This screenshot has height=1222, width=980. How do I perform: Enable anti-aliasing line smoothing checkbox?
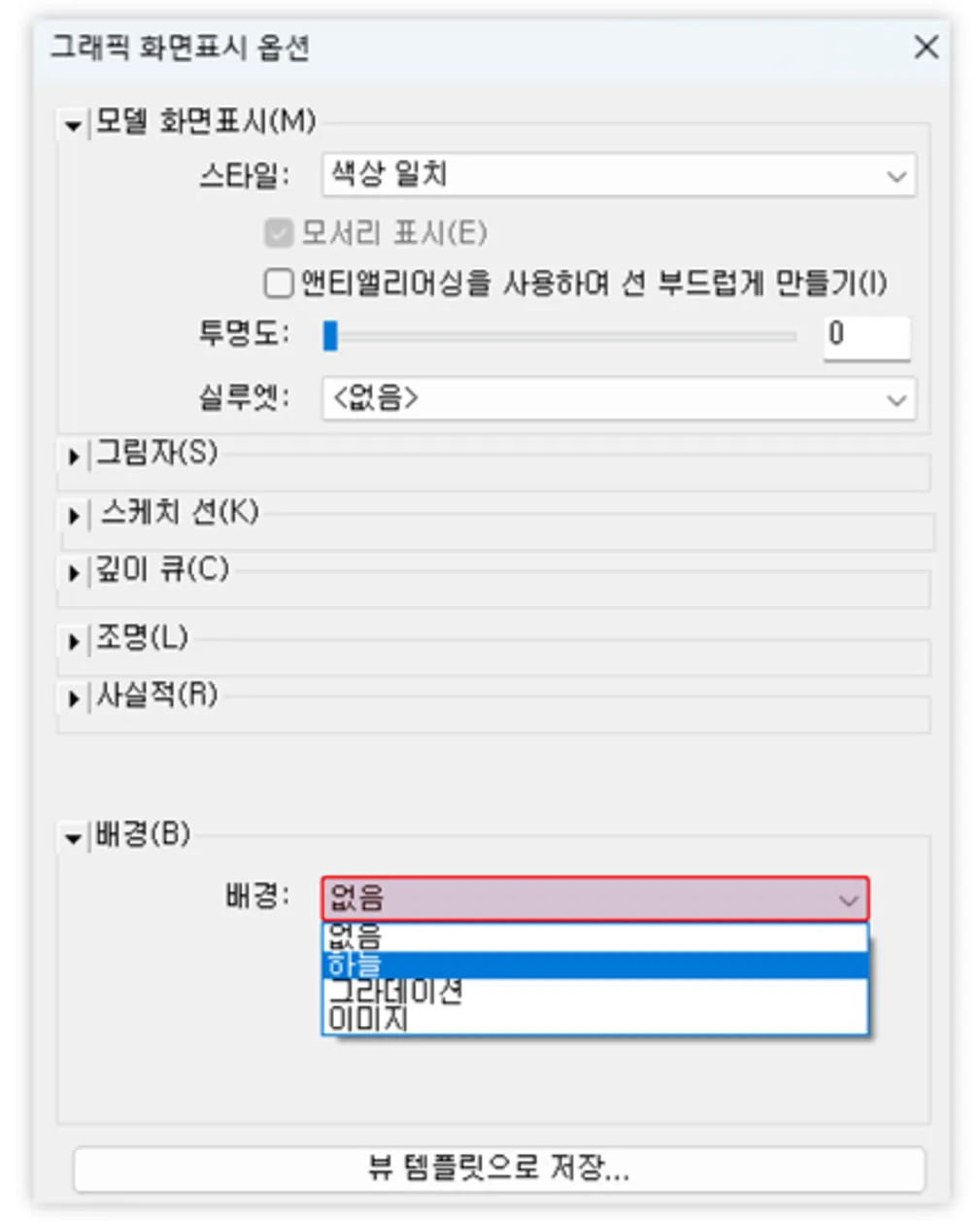tap(279, 284)
